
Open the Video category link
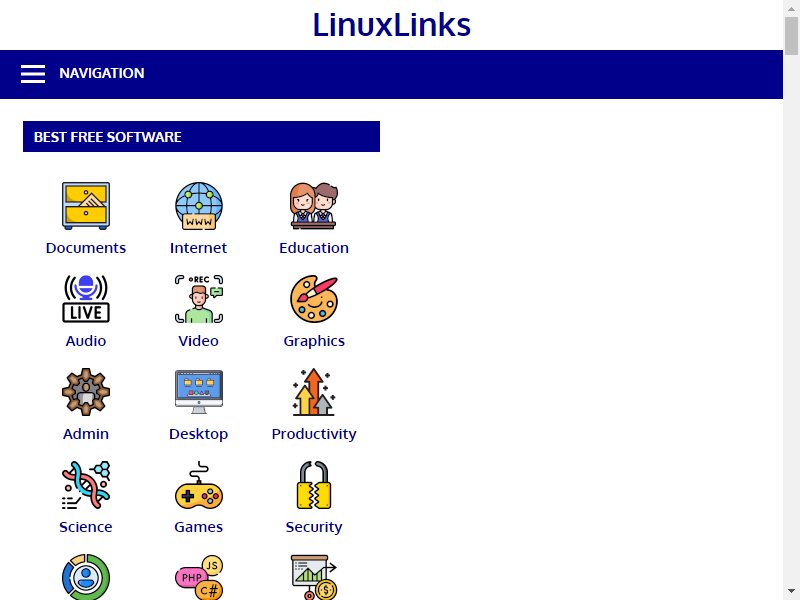[198, 341]
